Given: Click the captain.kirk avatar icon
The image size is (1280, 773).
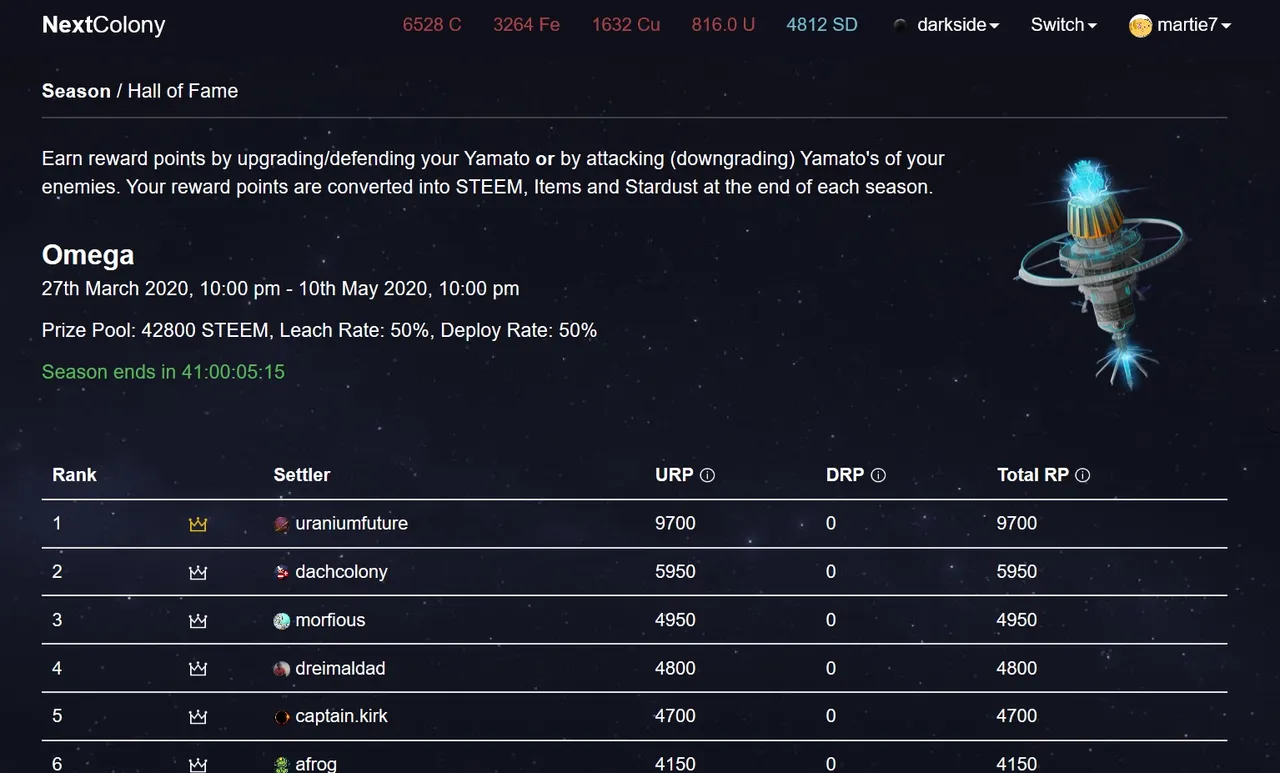Looking at the screenshot, I should click(x=282, y=717).
